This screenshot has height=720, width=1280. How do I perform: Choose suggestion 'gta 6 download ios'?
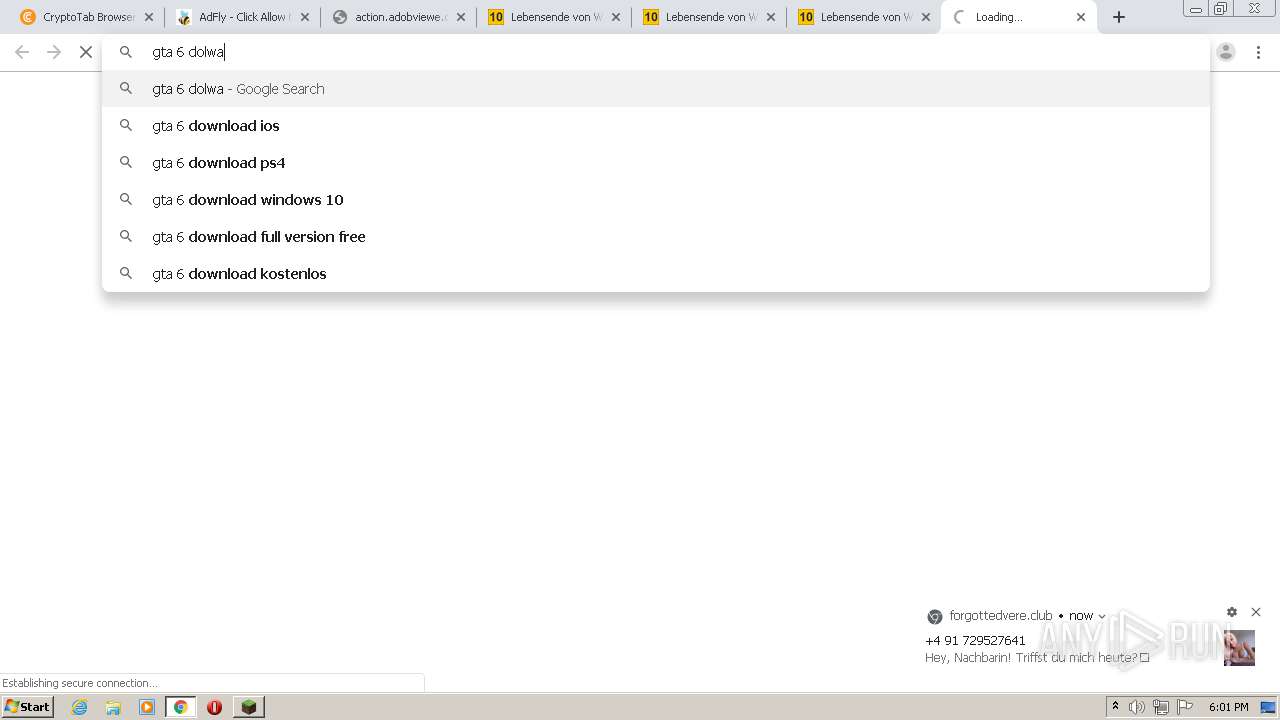point(656,126)
